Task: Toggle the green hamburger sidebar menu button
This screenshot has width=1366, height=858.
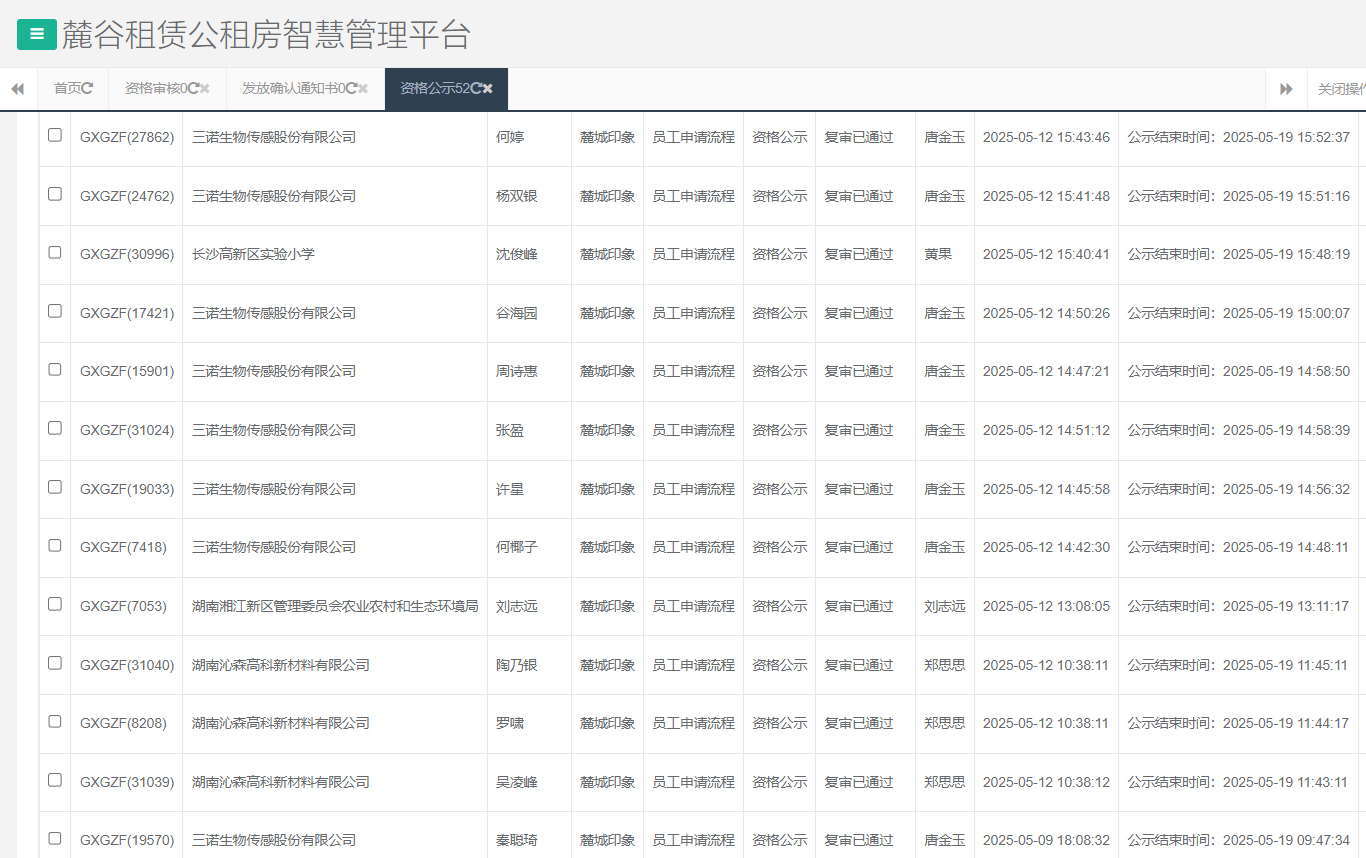Action: 37,34
